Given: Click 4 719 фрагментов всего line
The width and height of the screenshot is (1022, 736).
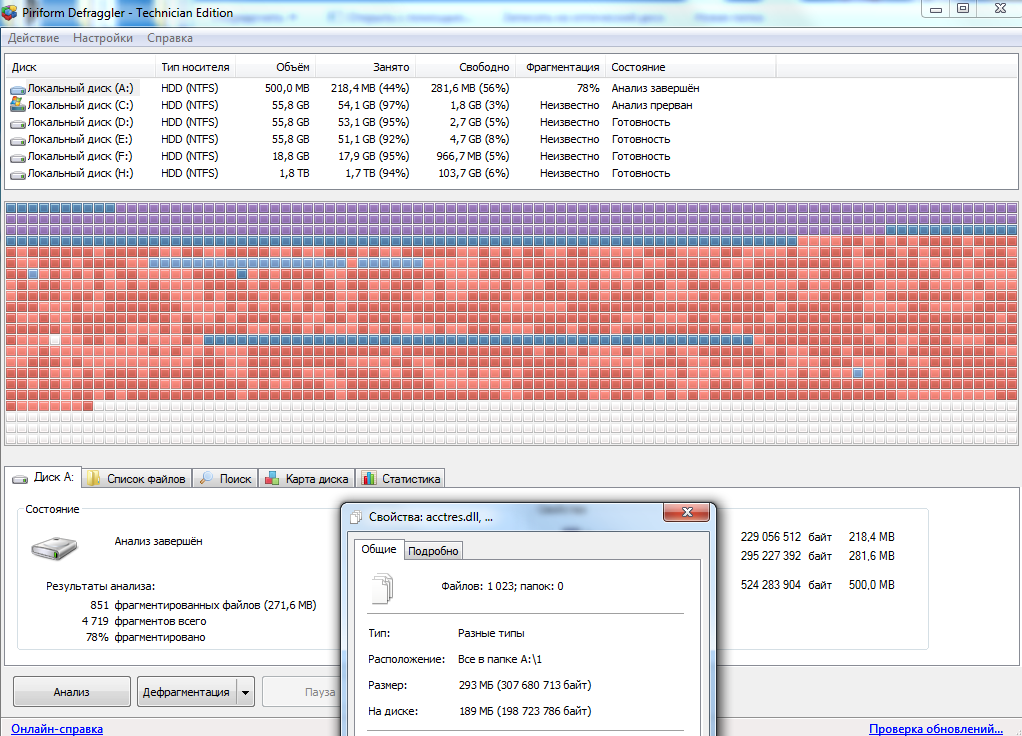Looking at the screenshot, I should [x=144, y=621].
